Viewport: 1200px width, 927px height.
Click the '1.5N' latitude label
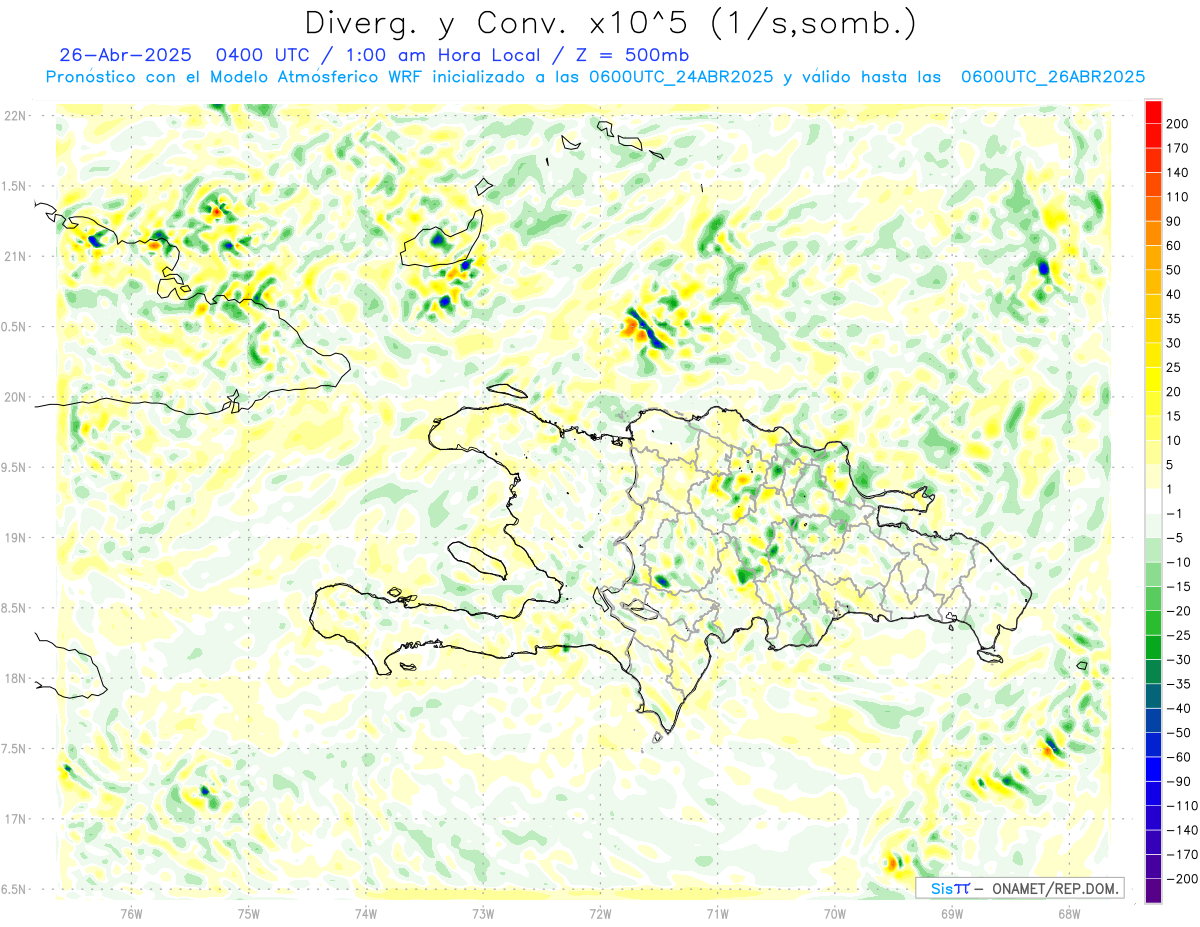coord(13,186)
